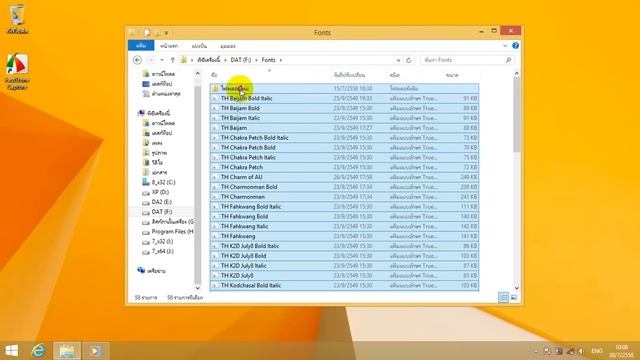Click ENG language indicator in tray
The height and width of the screenshot is (360, 640).
coord(597,351)
